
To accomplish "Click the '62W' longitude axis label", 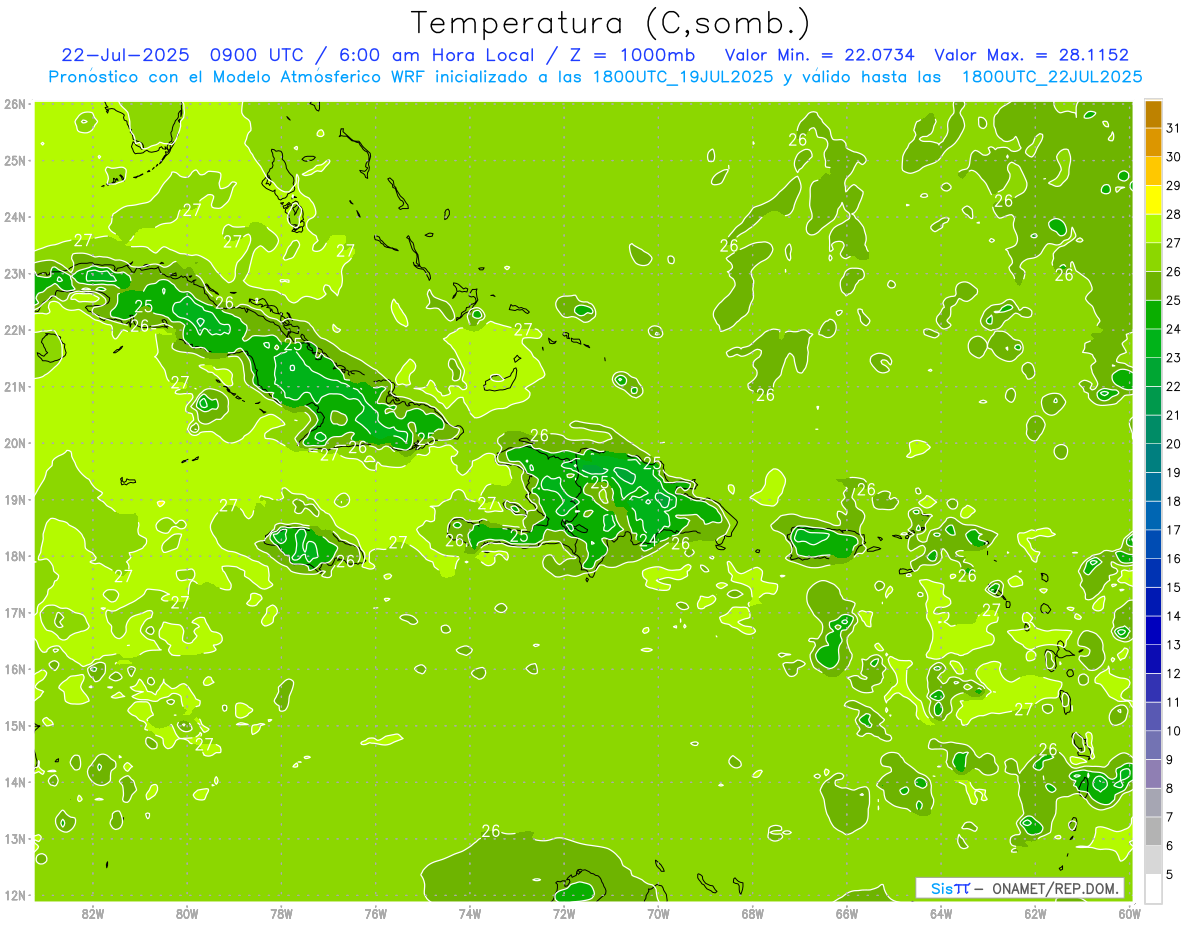I will click(x=1035, y=913).
